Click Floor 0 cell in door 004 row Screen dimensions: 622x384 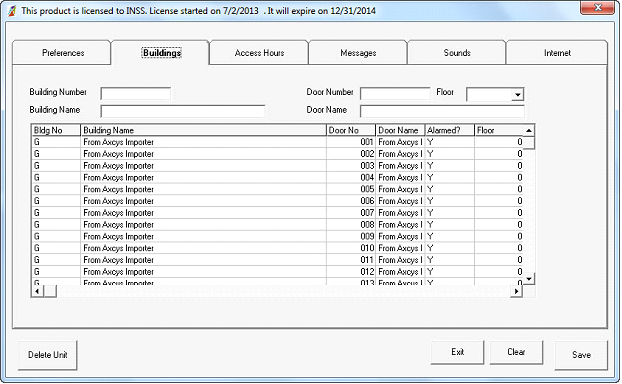499,177
